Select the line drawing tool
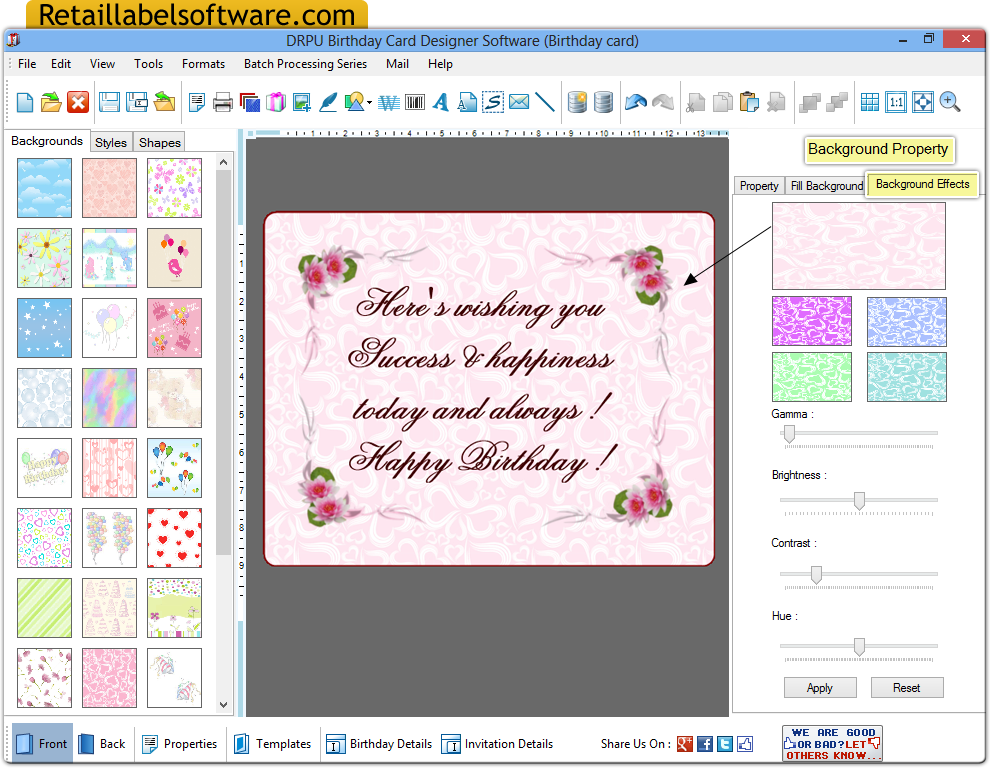This screenshot has width=990, height=768. coord(545,102)
